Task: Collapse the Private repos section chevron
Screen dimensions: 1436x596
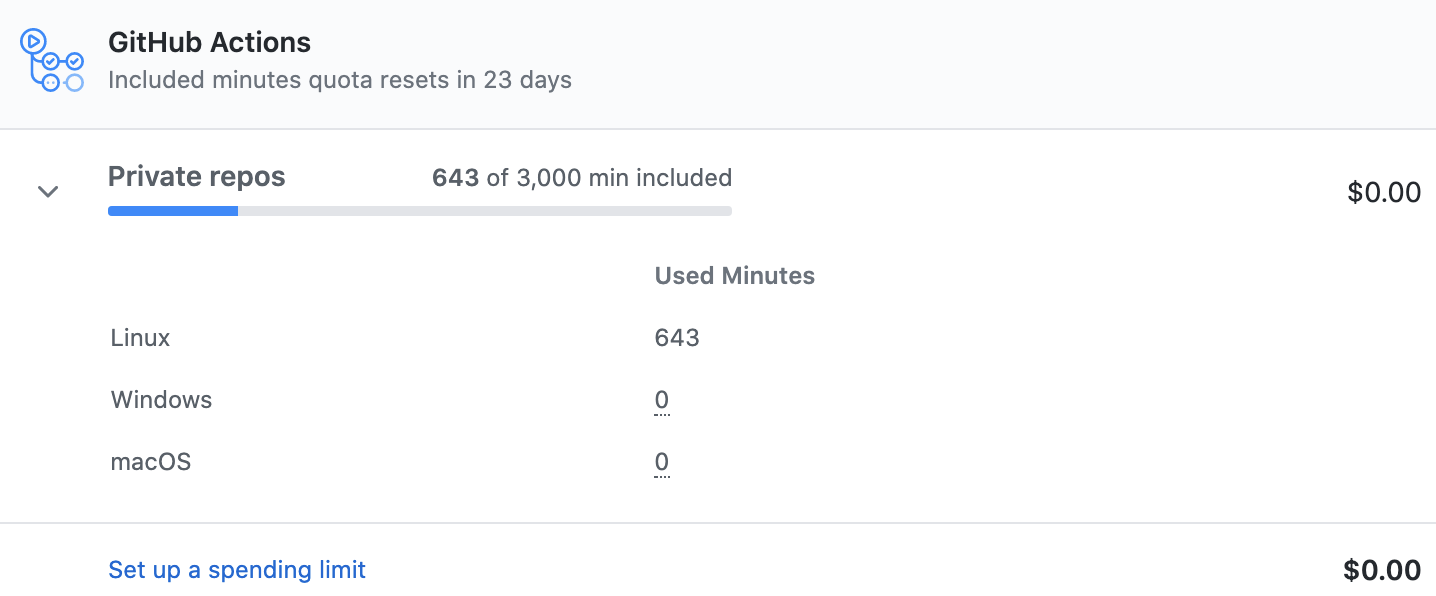Action: tap(48, 191)
